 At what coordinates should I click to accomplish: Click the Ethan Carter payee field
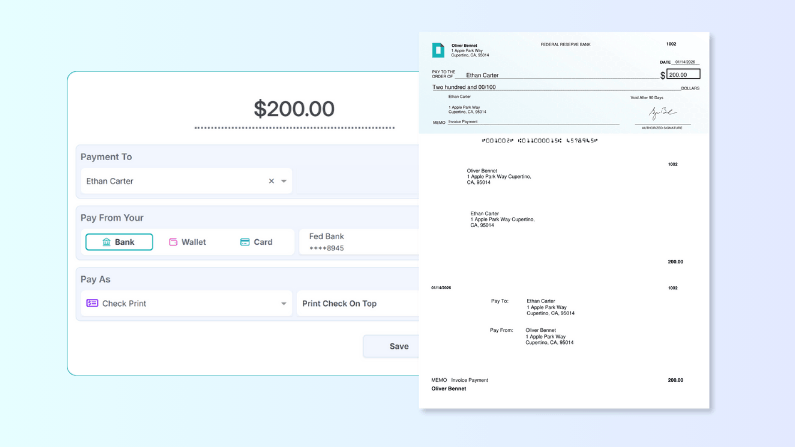[x=186, y=181]
